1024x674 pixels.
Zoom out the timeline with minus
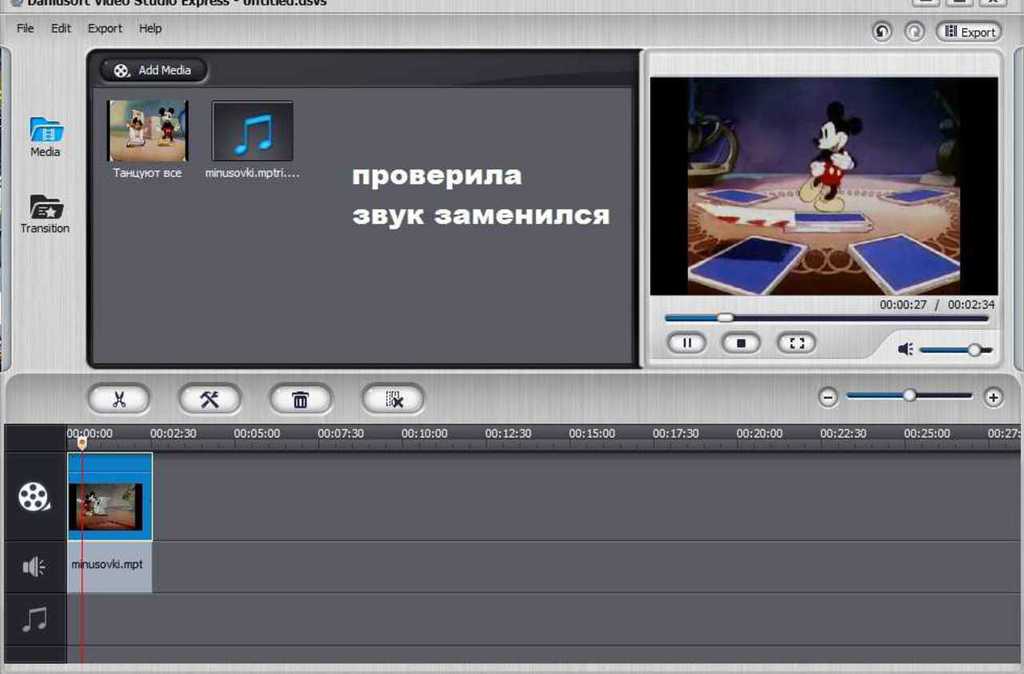828,397
